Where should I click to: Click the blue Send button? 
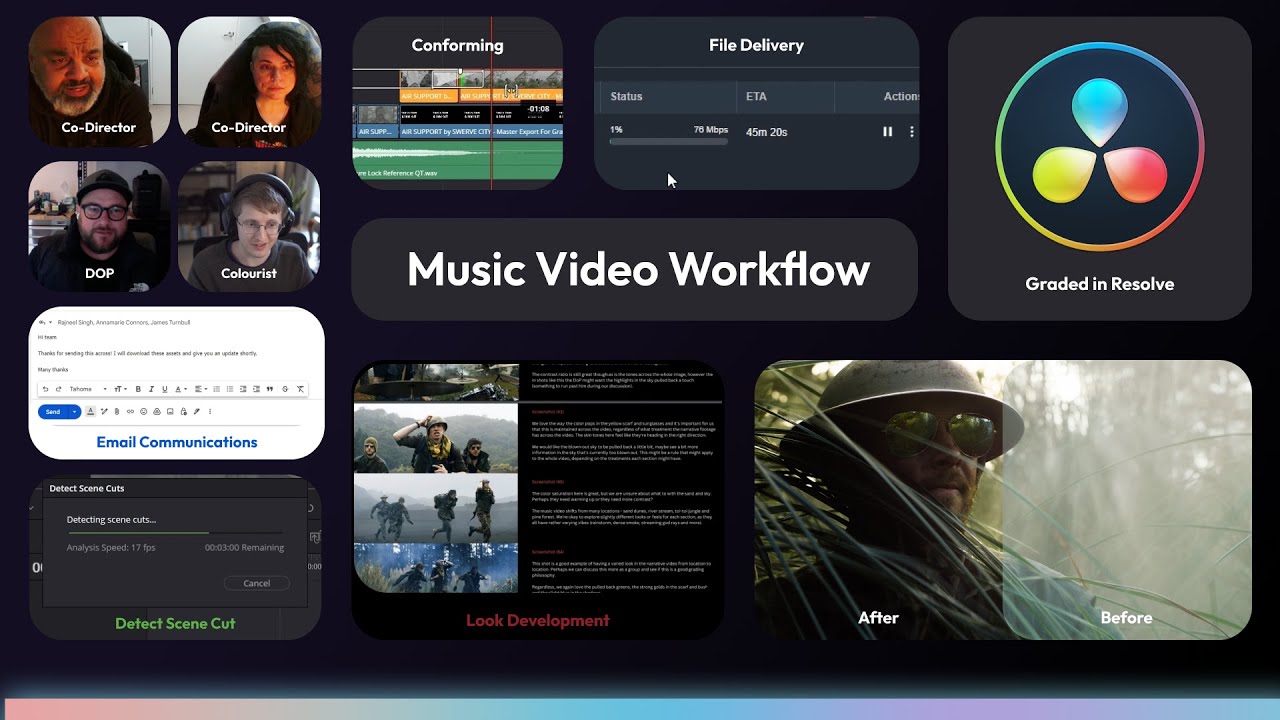pos(53,411)
